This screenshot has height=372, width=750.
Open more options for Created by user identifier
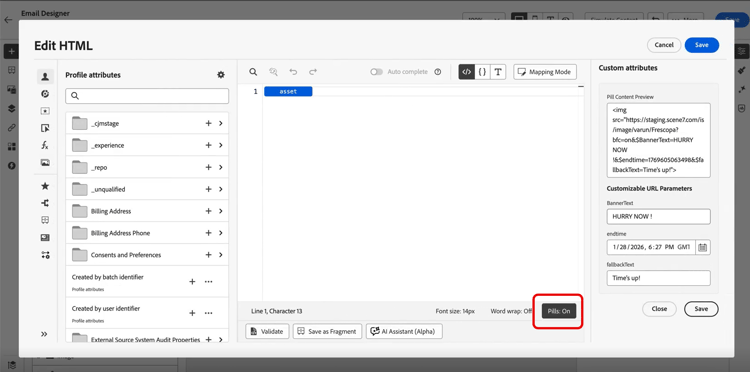[x=209, y=313]
